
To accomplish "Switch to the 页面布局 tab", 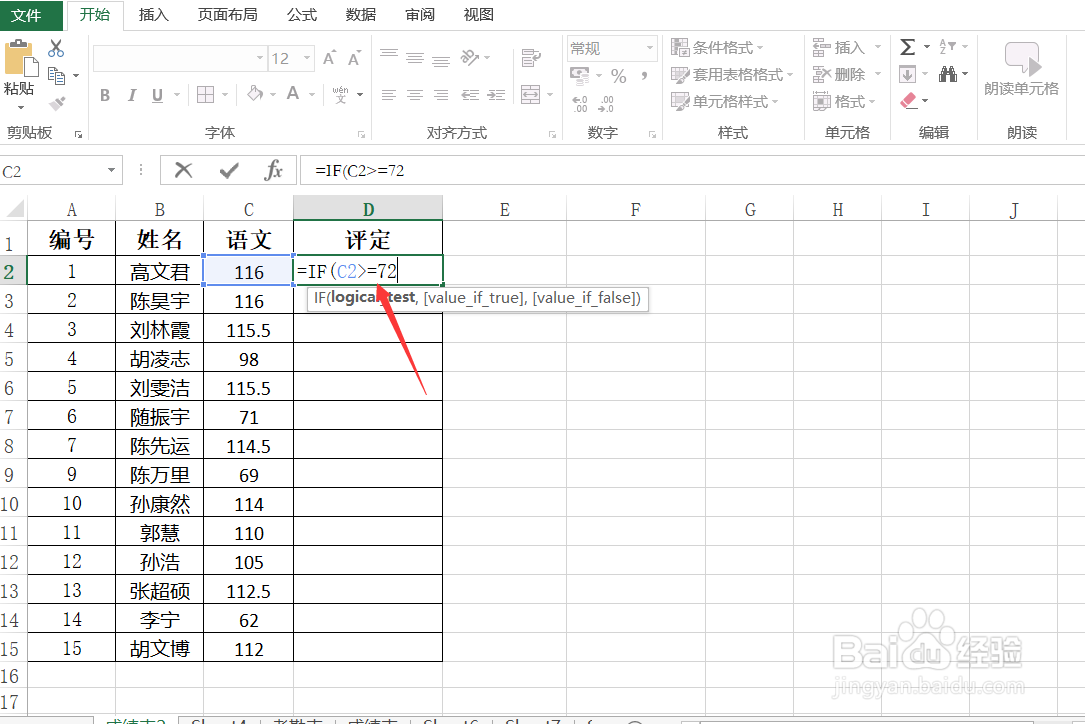I will [x=227, y=15].
